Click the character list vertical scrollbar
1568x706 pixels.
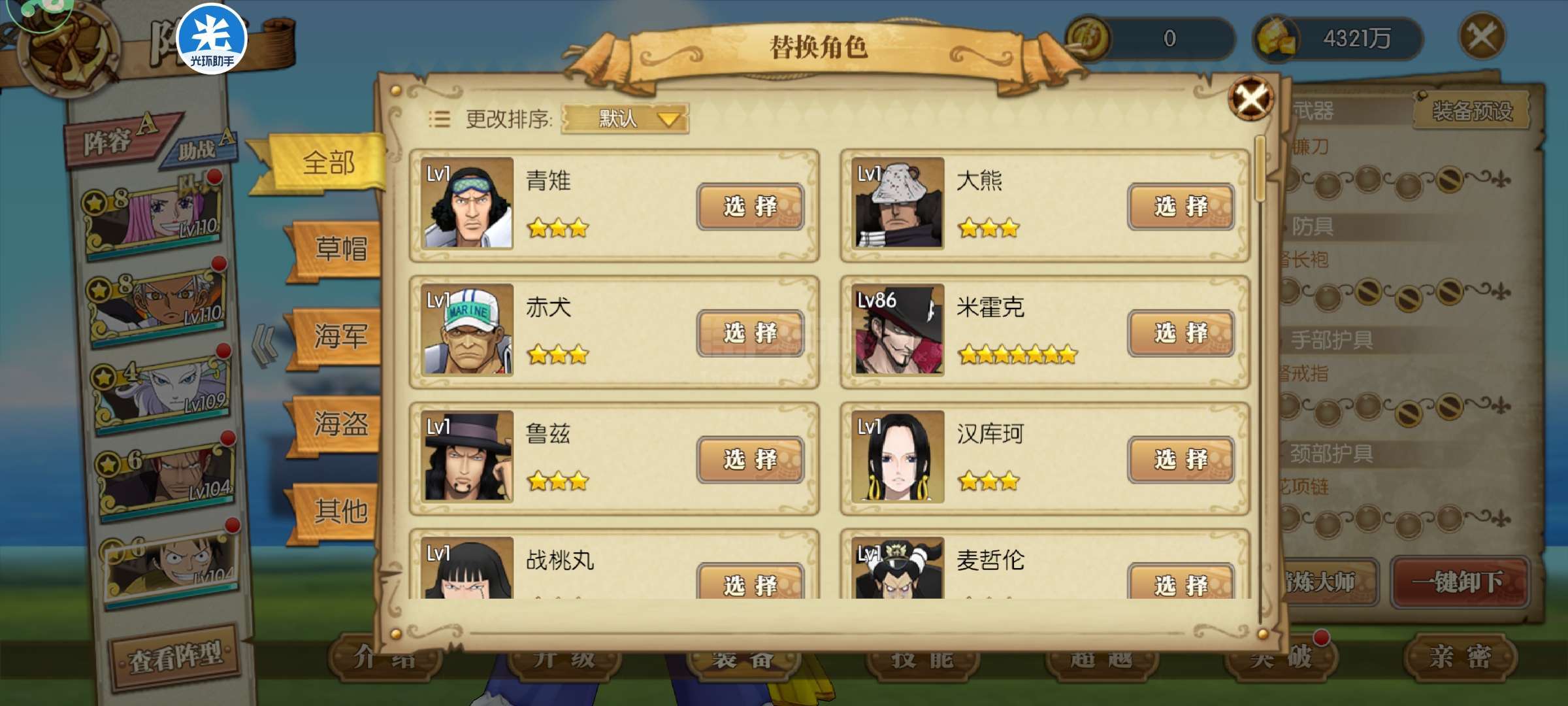tap(1260, 379)
